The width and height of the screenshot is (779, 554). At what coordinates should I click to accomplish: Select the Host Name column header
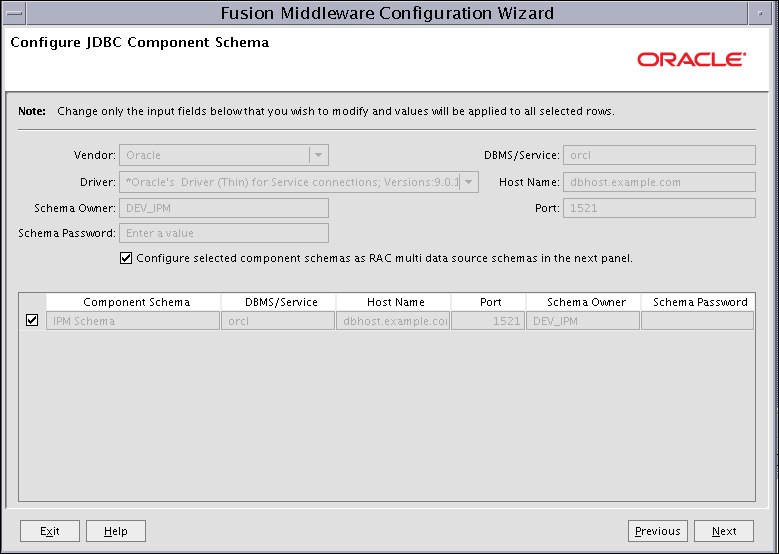pos(394,302)
